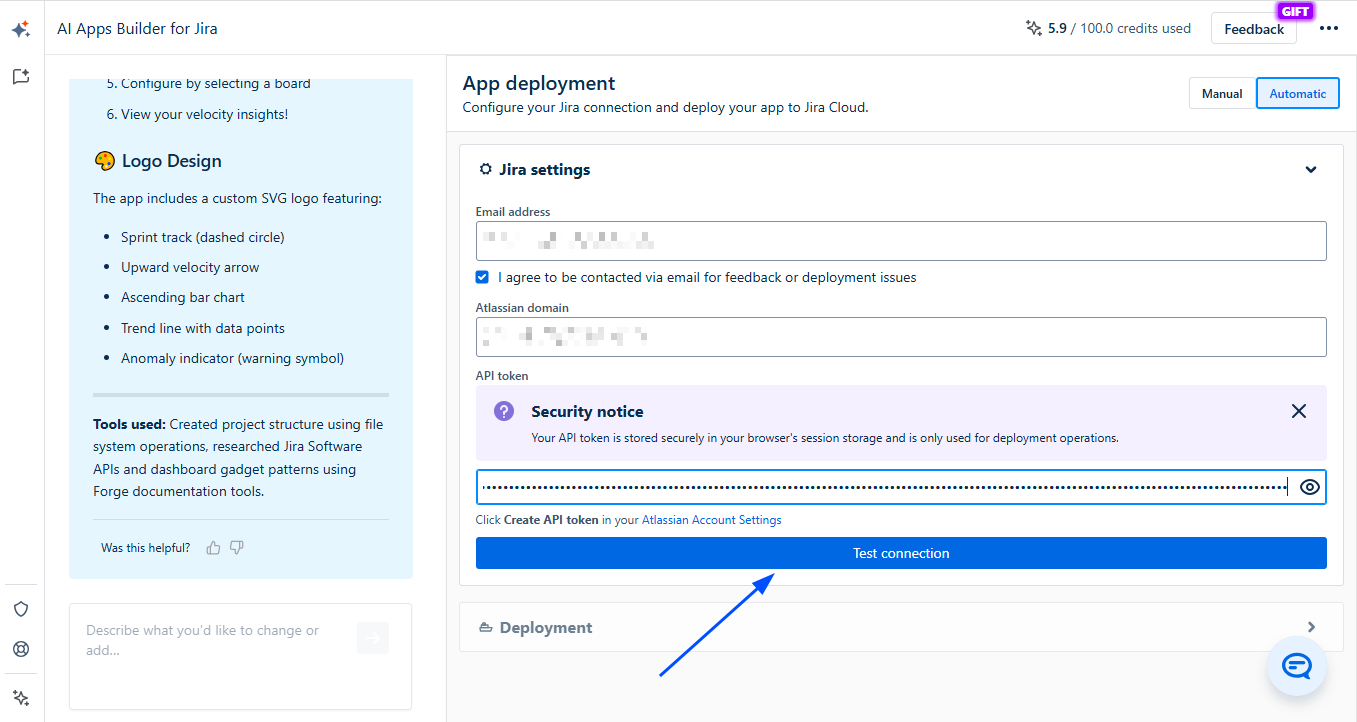Open the live chat support bubble

pos(1296,665)
